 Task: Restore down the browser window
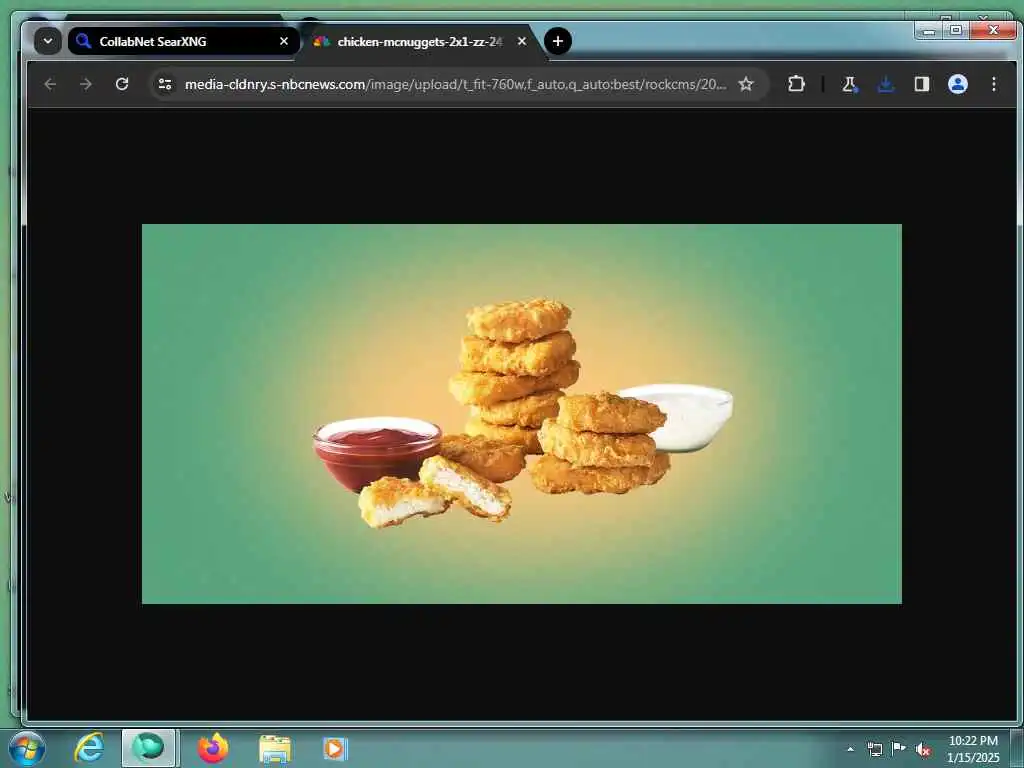point(956,30)
